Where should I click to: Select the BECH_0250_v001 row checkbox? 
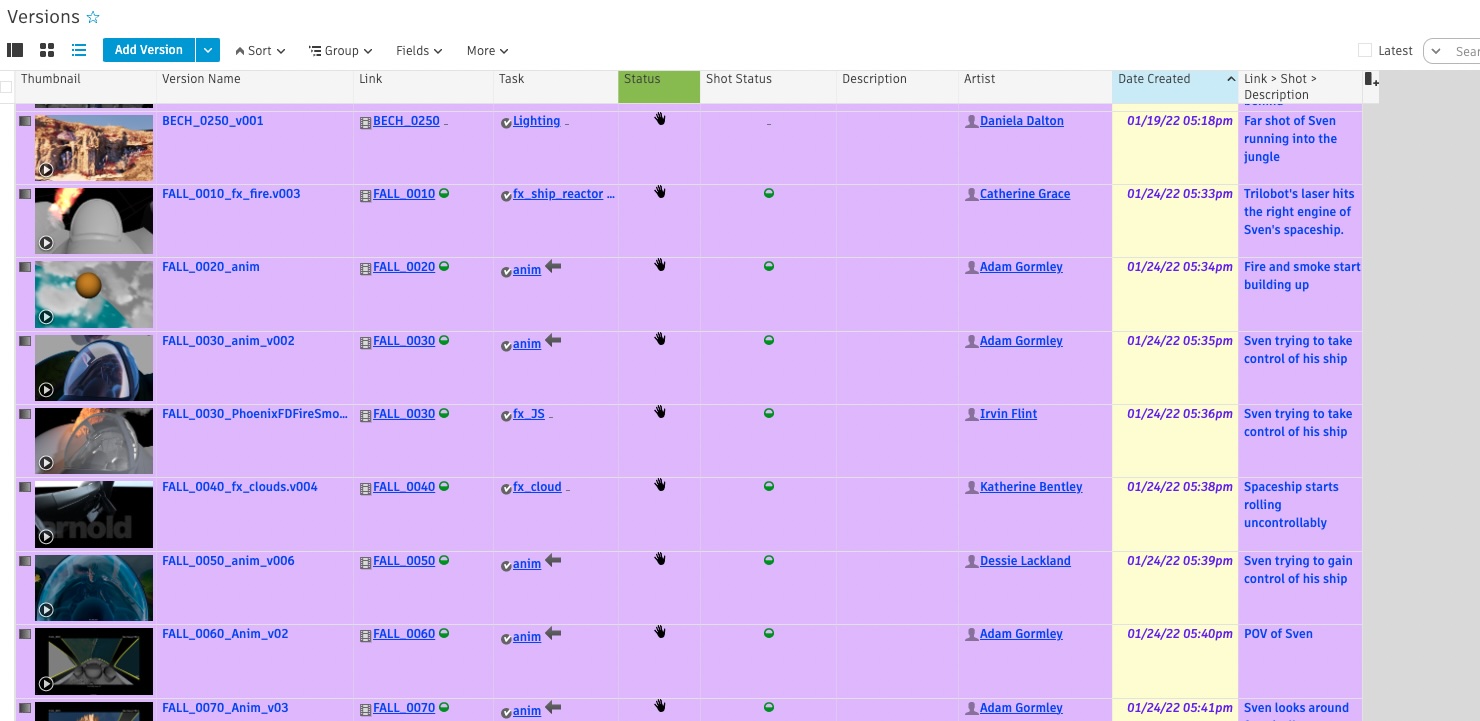(25, 120)
